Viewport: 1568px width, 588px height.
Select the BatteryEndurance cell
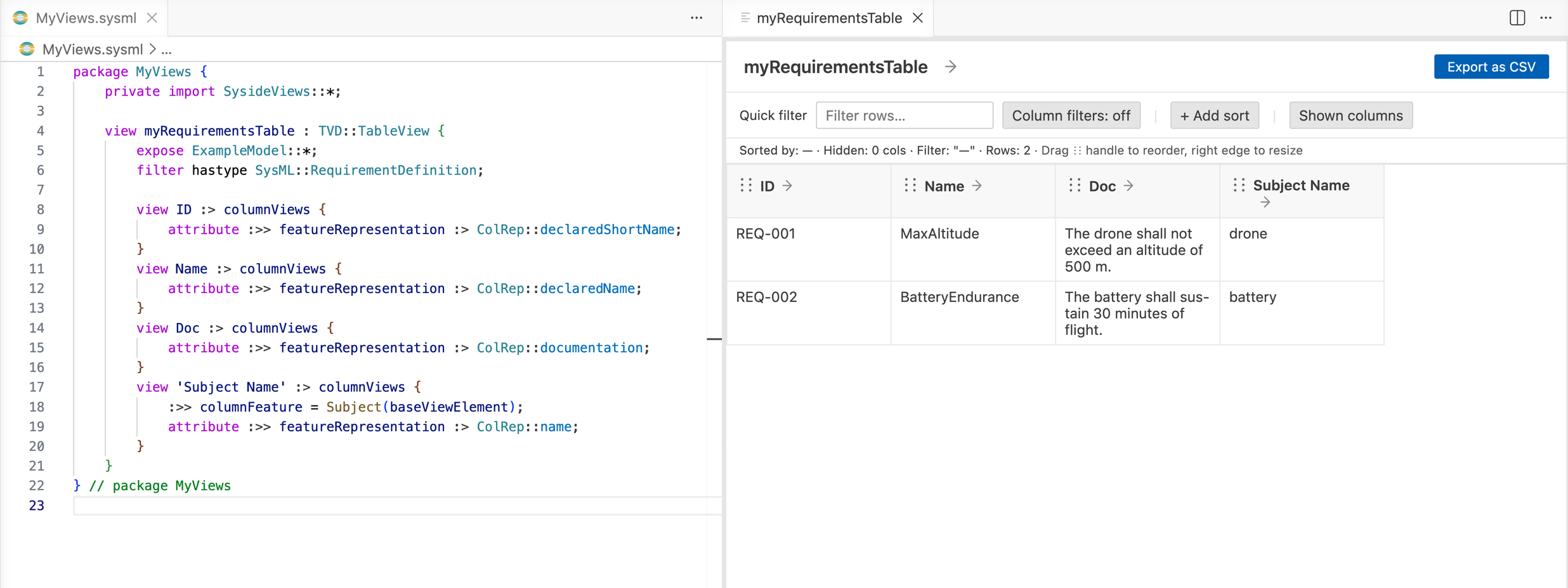click(973, 313)
